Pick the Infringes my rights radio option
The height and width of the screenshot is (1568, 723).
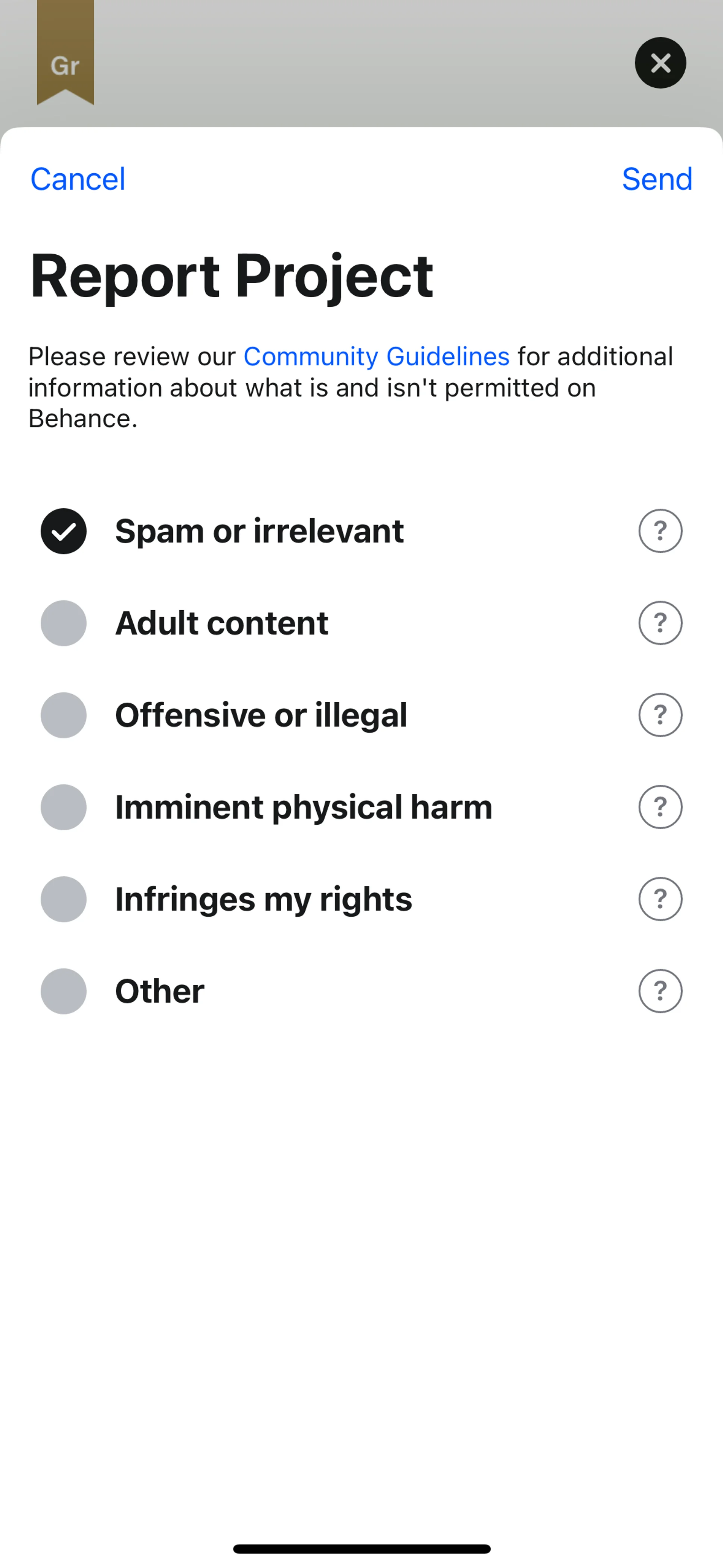coord(63,899)
